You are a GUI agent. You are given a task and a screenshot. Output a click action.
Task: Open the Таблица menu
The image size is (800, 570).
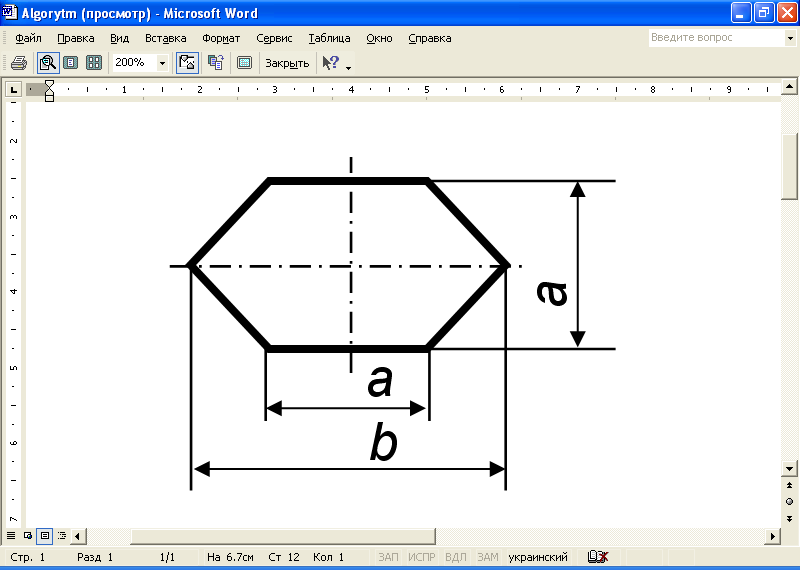click(330, 38)
